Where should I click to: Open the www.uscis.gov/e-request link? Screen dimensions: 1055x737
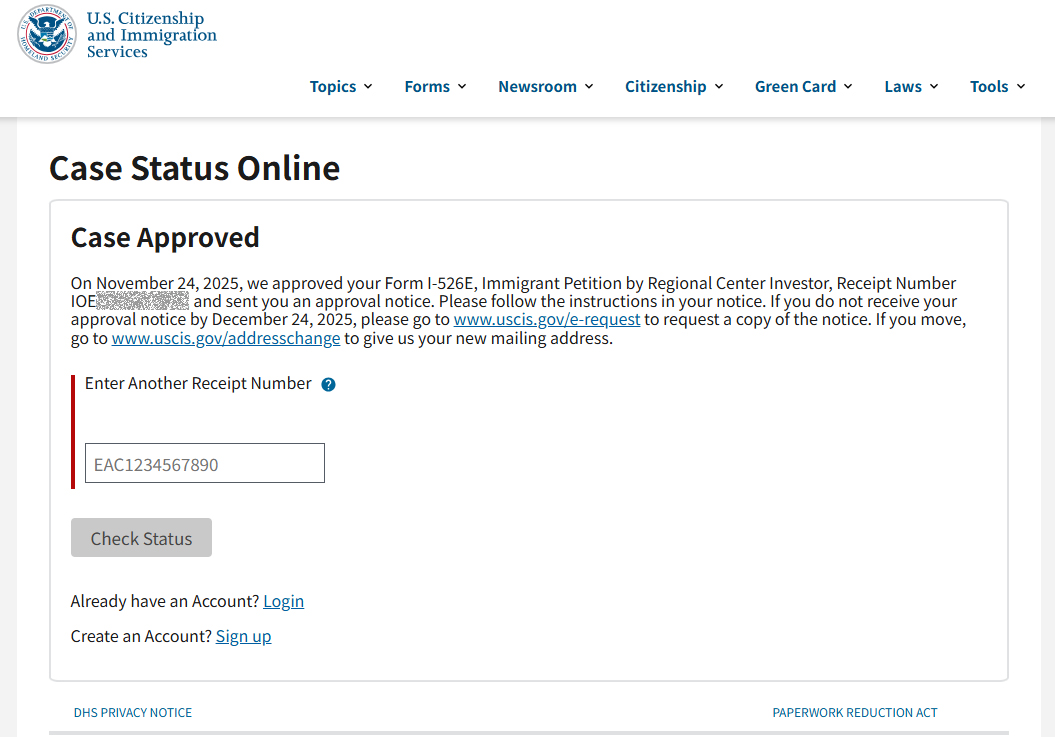click(547, 319)
